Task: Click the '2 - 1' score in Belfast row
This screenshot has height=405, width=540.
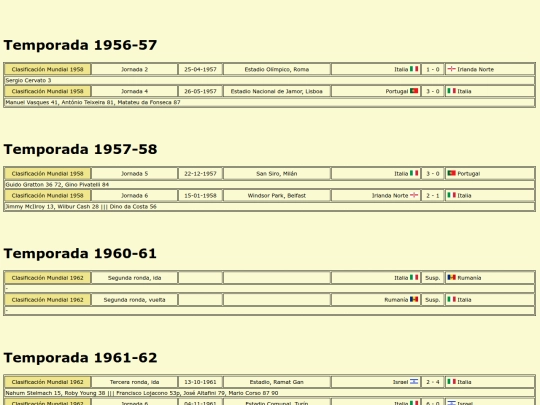Action: 433,196
